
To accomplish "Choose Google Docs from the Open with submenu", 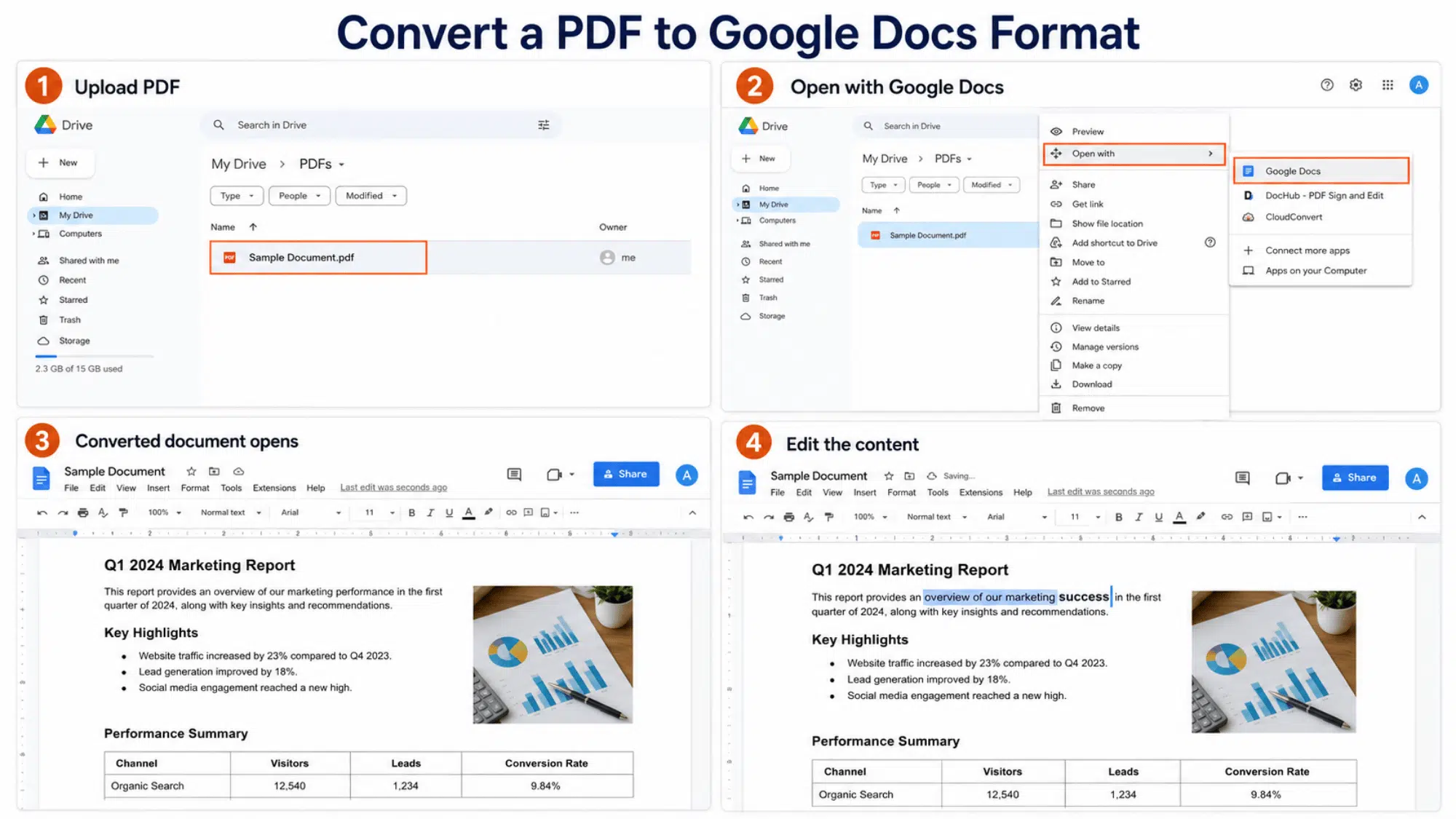I will (1321, 171).
